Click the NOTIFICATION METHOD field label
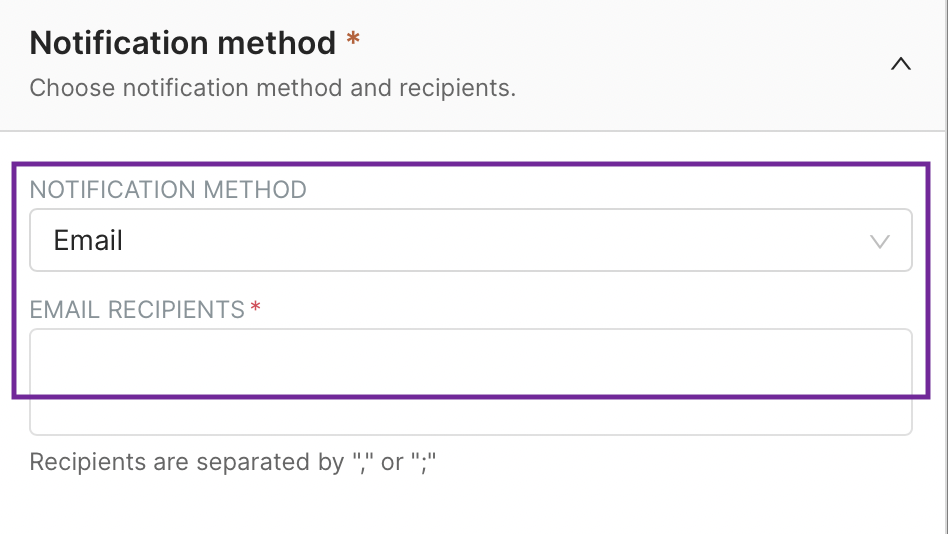The height and width of the screenshot is (534, 948). pos(168,190)
